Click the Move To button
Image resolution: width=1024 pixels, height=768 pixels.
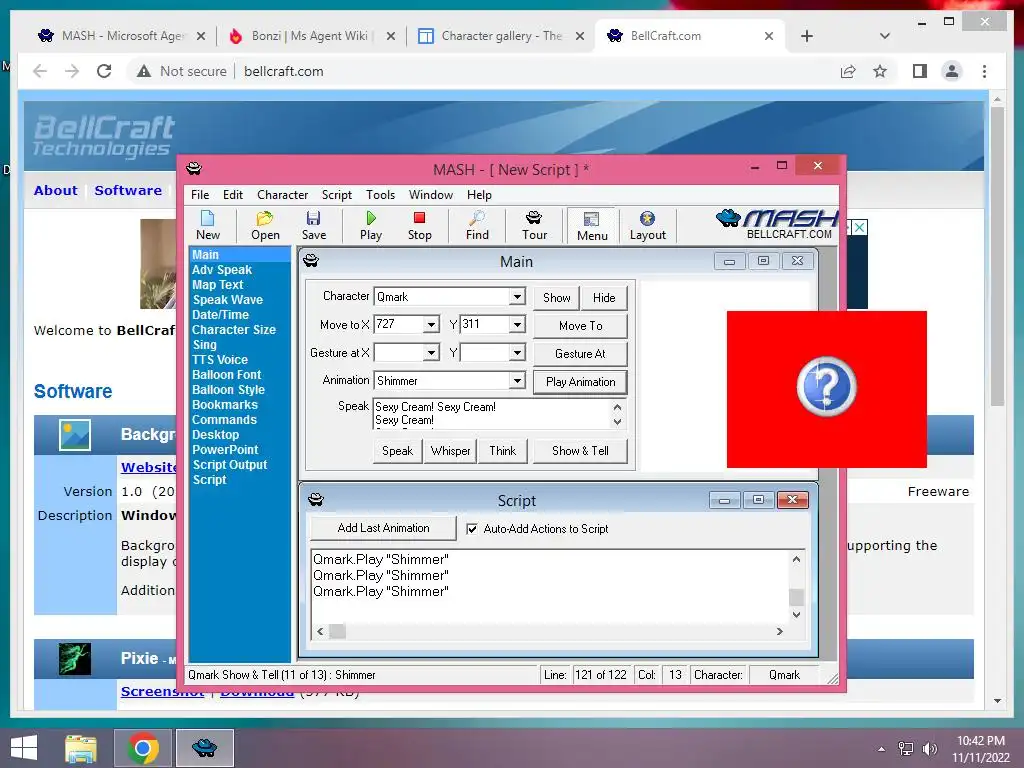coord(581,326)
